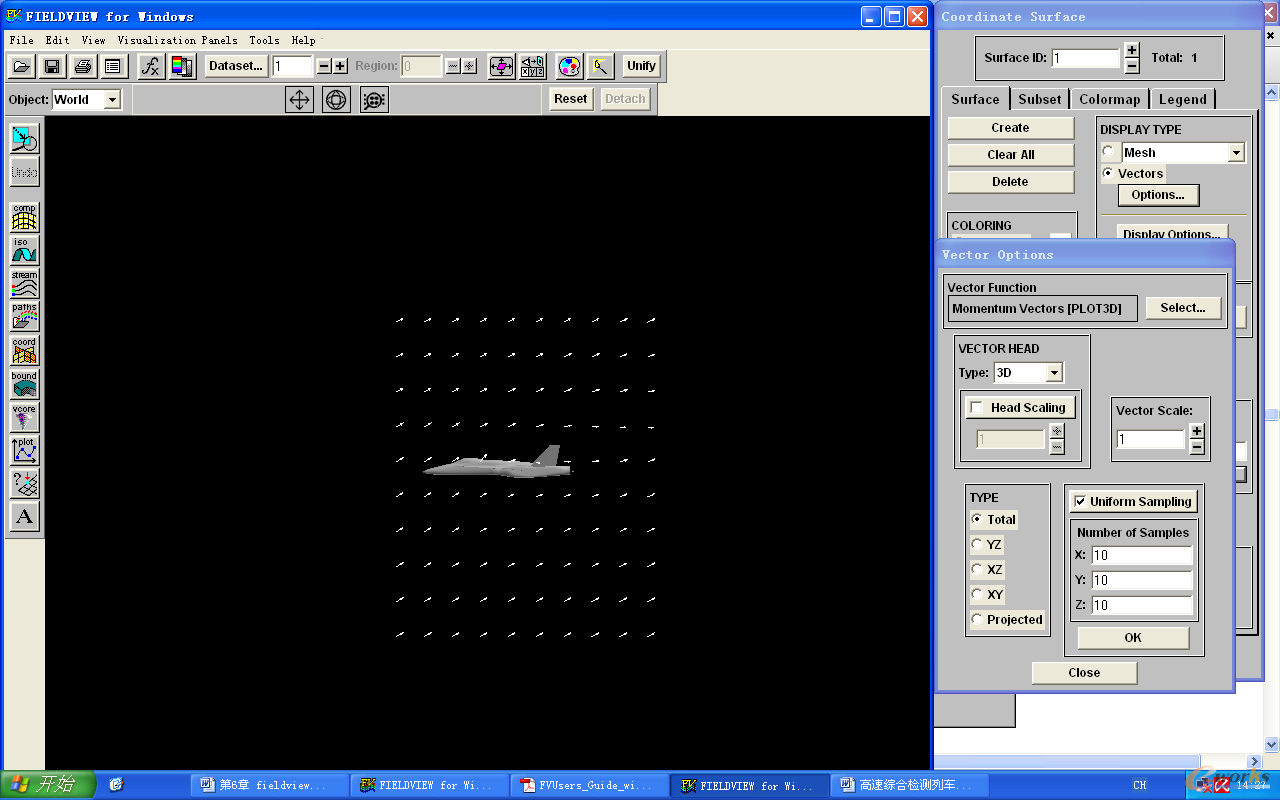The width and height of the screenshot is (1280, 800).
Task: Select the XZ vector type radio button
Action: 977,569
